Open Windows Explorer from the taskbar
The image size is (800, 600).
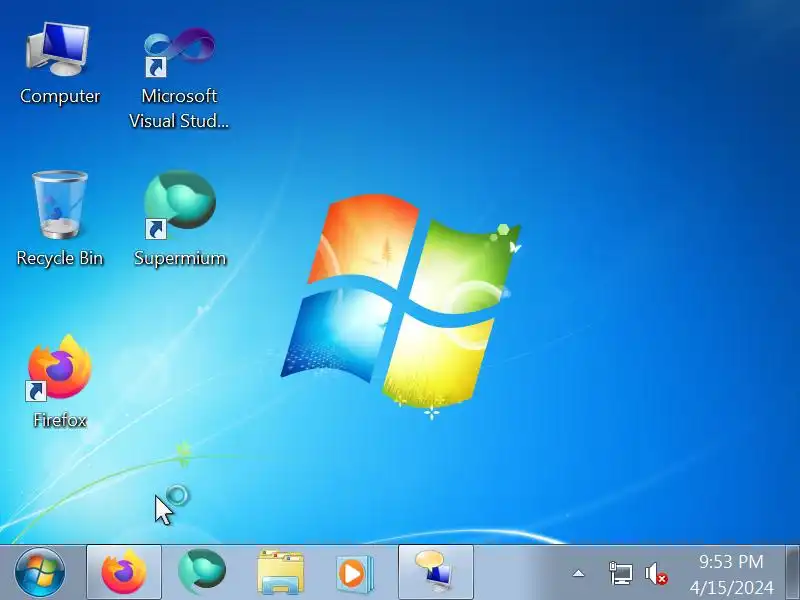280,572
